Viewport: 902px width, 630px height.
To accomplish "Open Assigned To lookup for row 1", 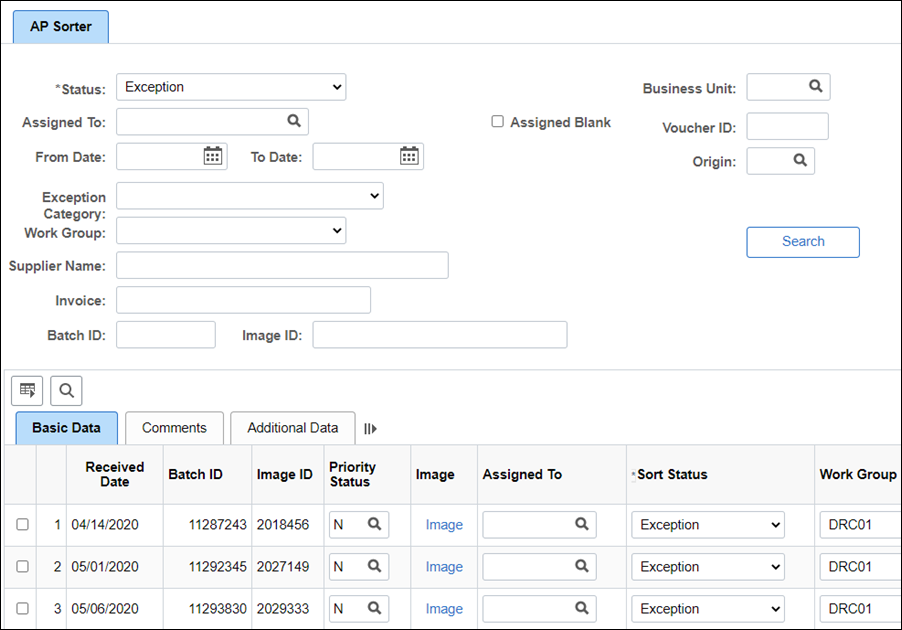I will [582, 524].
